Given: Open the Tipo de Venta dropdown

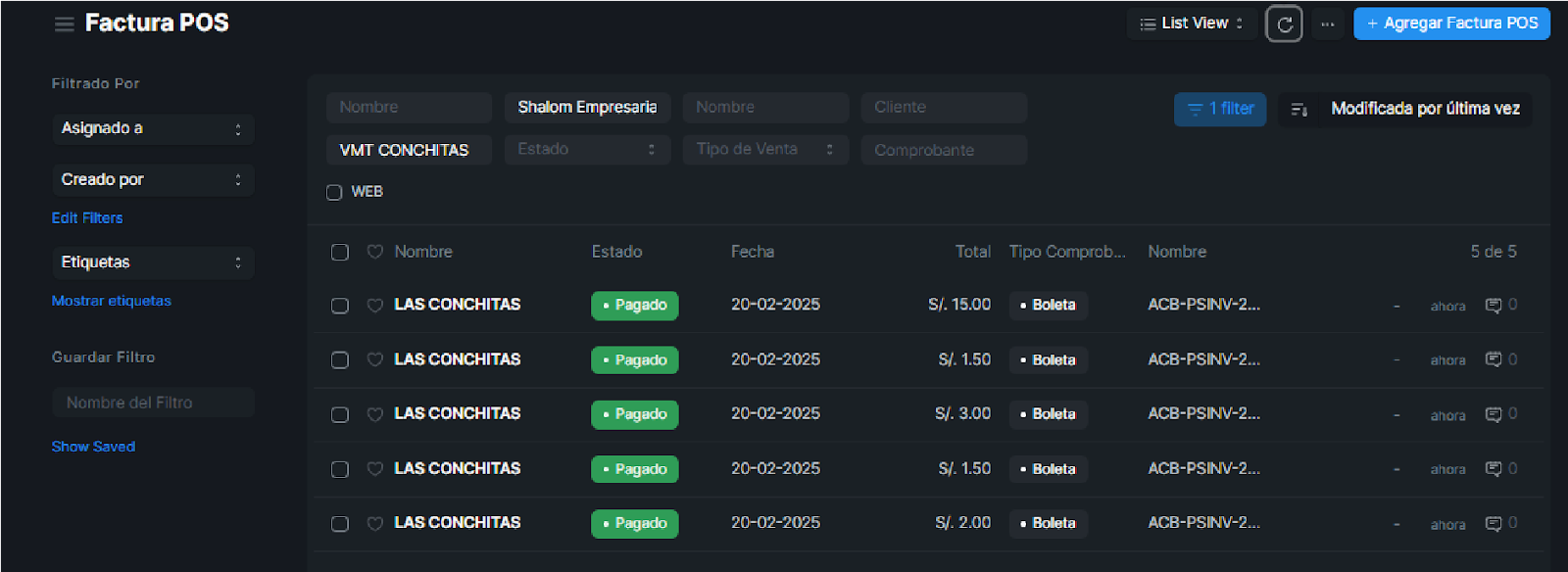Looking at the screenshot, I should 764,150.
